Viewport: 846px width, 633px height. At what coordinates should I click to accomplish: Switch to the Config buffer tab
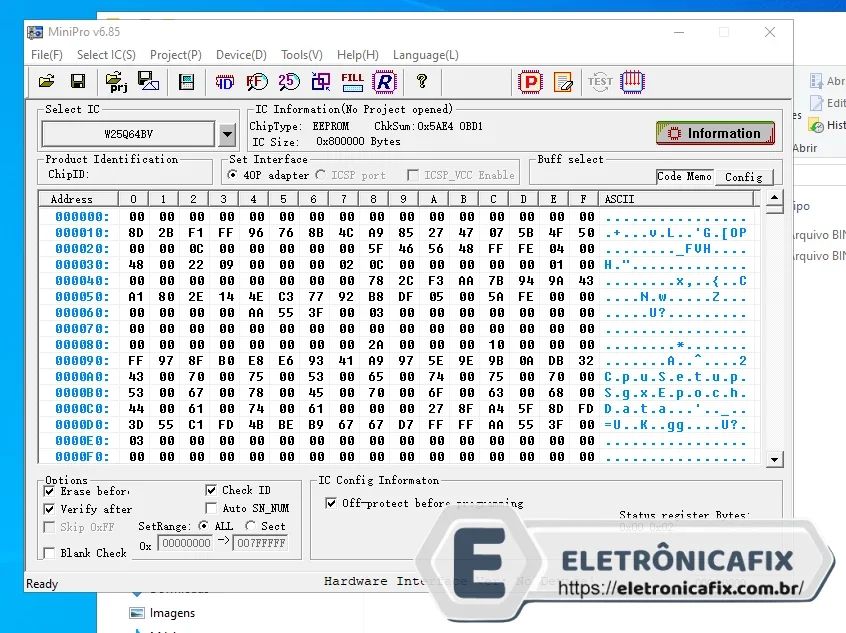coord(743,177)
